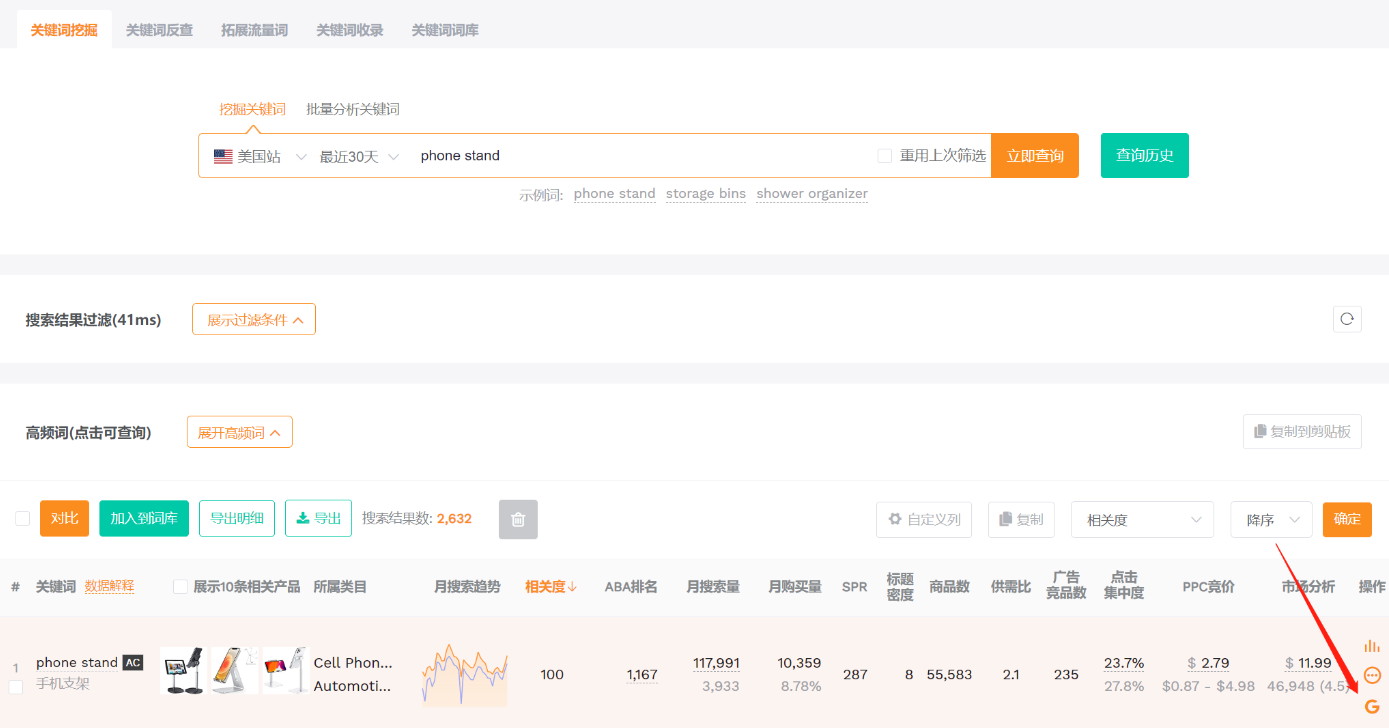
Task: Tick the select-all checkbox beside 对比
Action: click(22, 518)
